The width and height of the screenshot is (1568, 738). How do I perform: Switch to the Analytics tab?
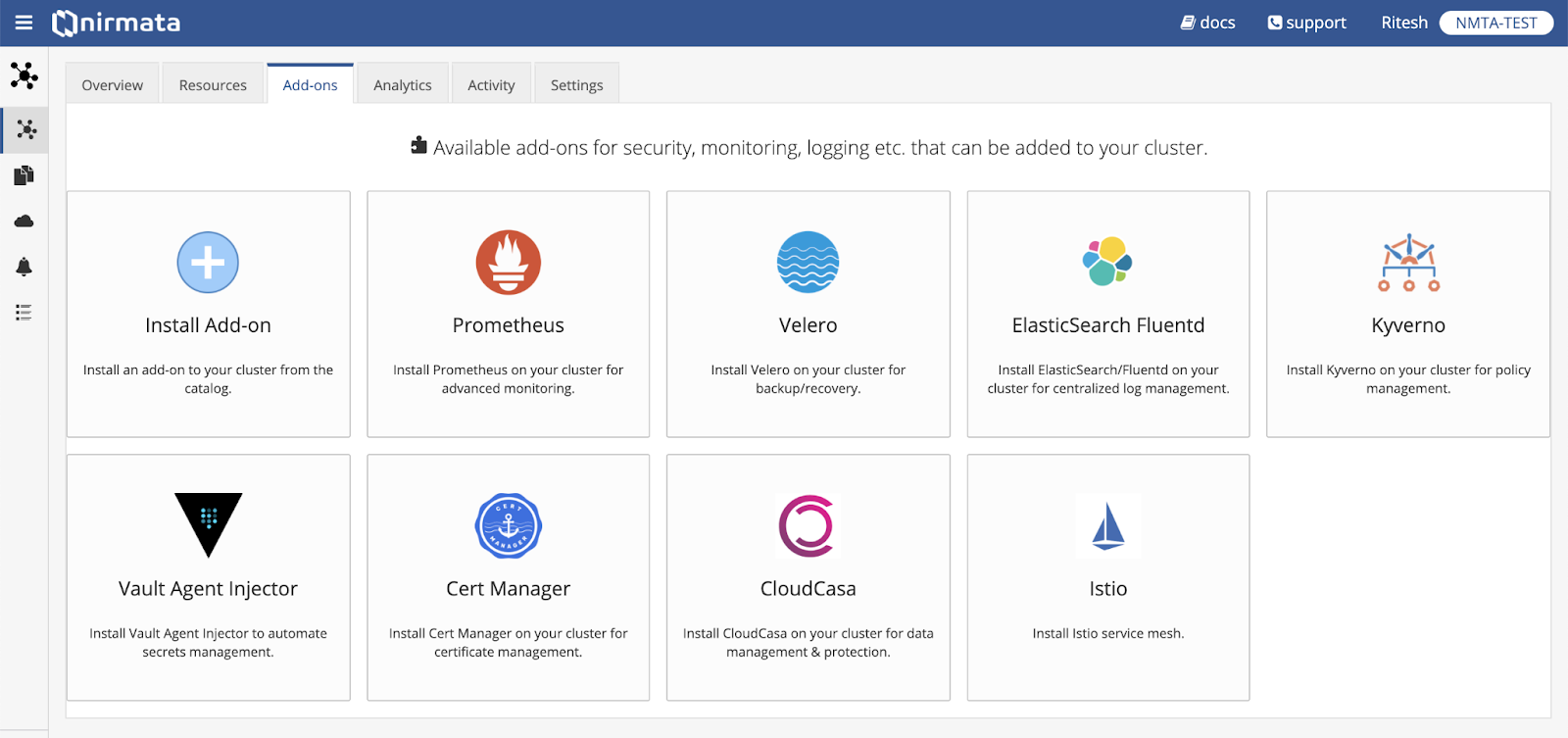(402, 85)
